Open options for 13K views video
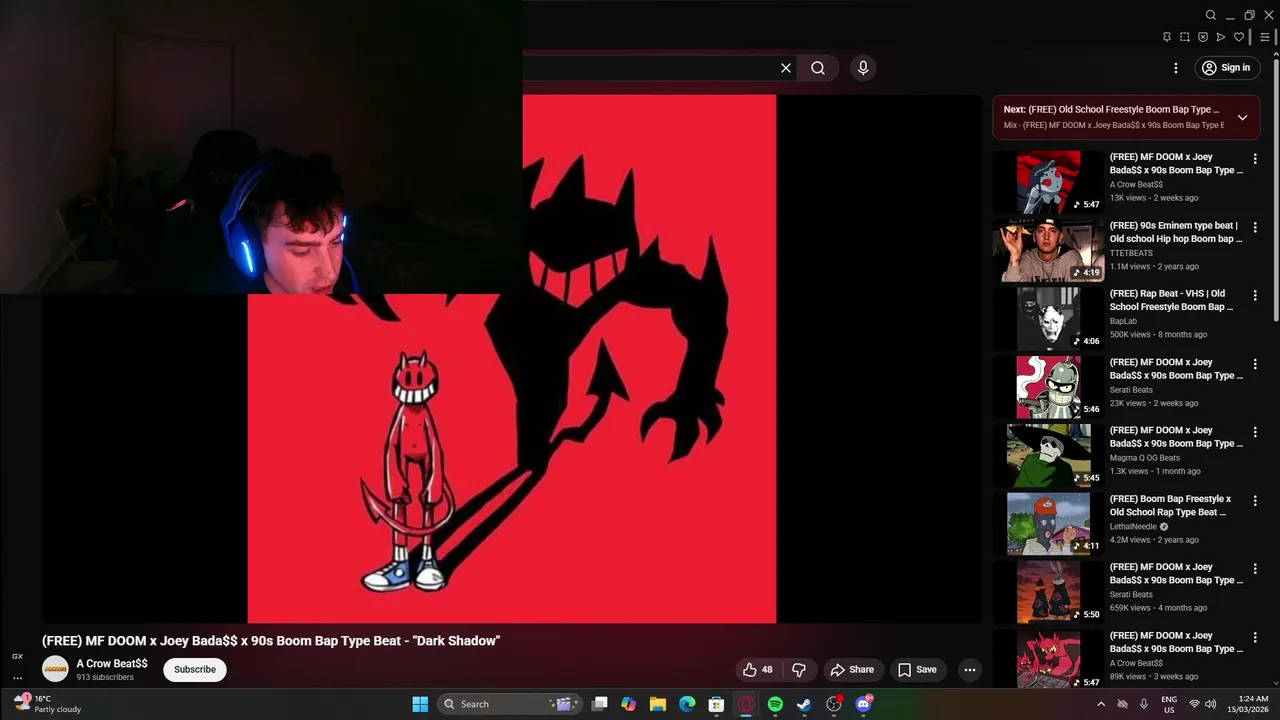Viewport: 1280px width, 720px height. point(1255,159)
